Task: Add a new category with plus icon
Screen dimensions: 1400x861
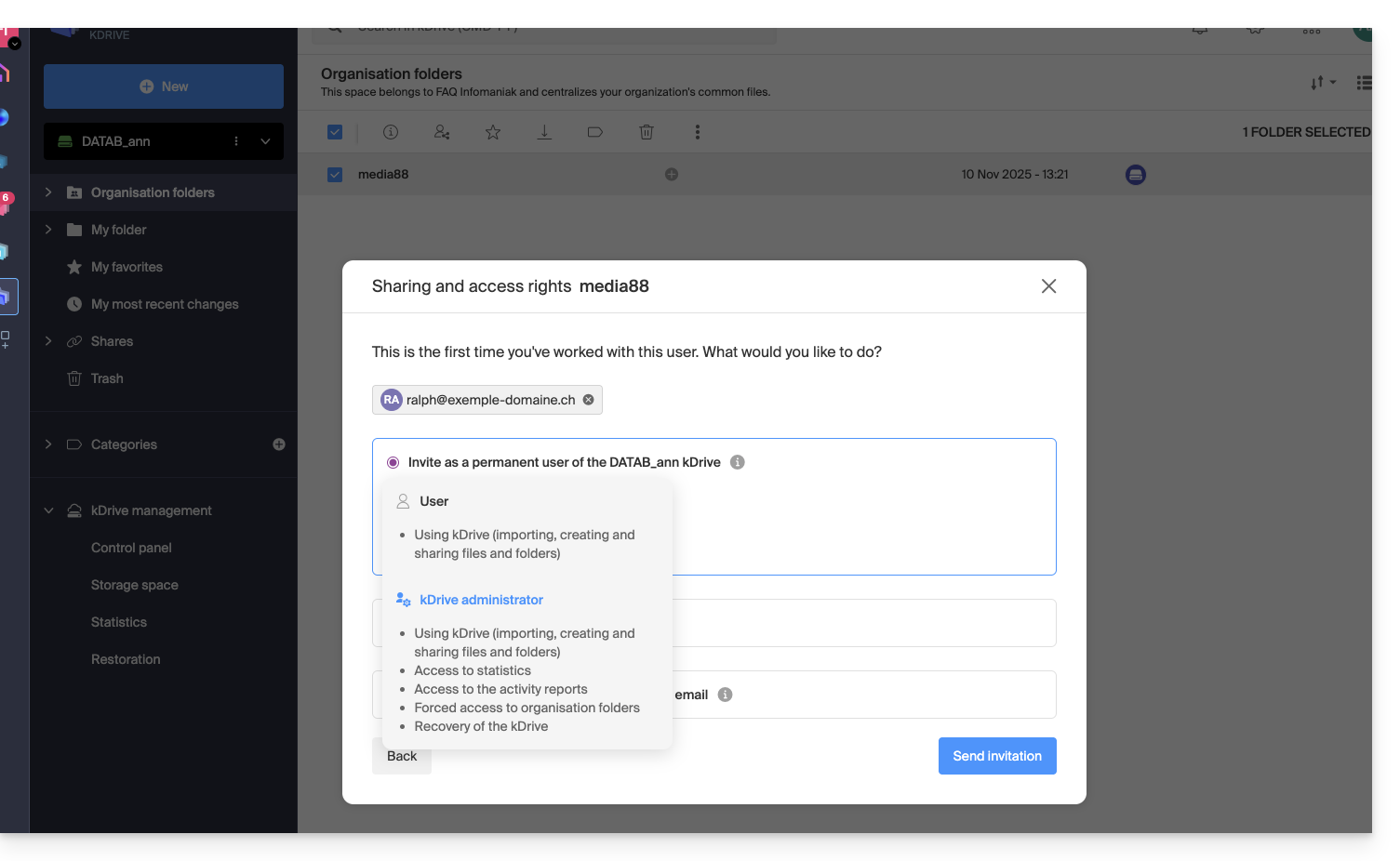Action: [279, 444]
